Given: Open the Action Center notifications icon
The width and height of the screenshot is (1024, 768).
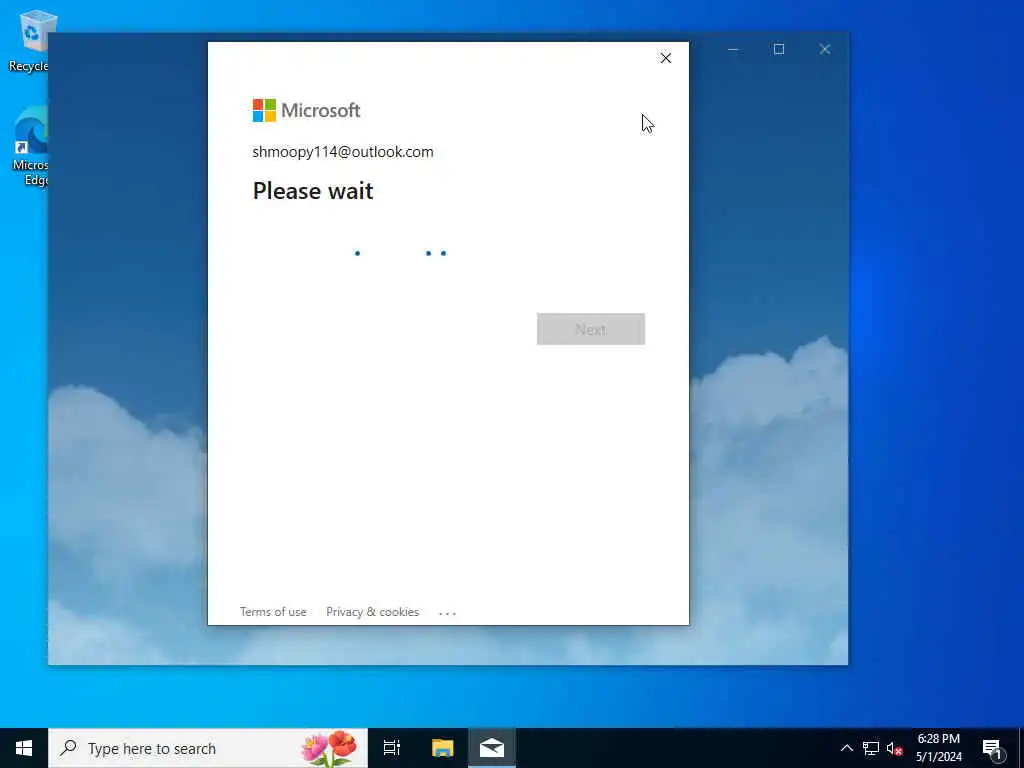Looking at the screenshot, I should pyautogui.click(x=993, y=749).
